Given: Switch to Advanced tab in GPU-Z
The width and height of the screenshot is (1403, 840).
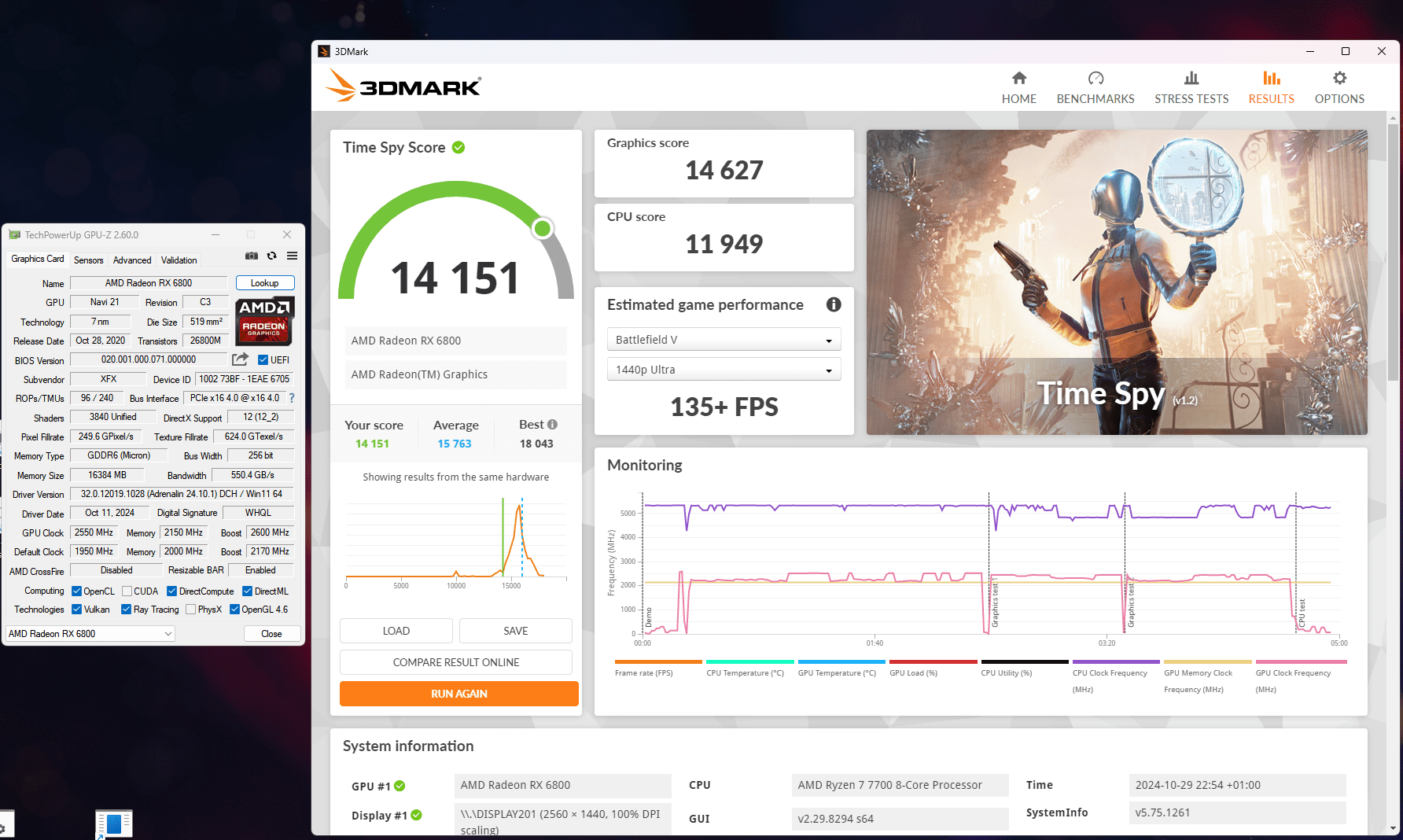Looking at the screenshot, I should pos(132,260).
